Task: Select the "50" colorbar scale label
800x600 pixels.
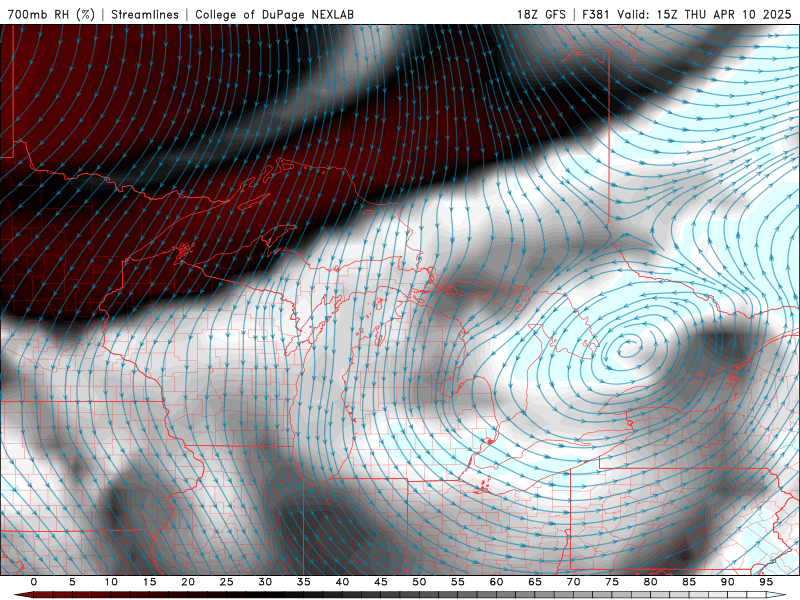Action: tap(419, 582)
